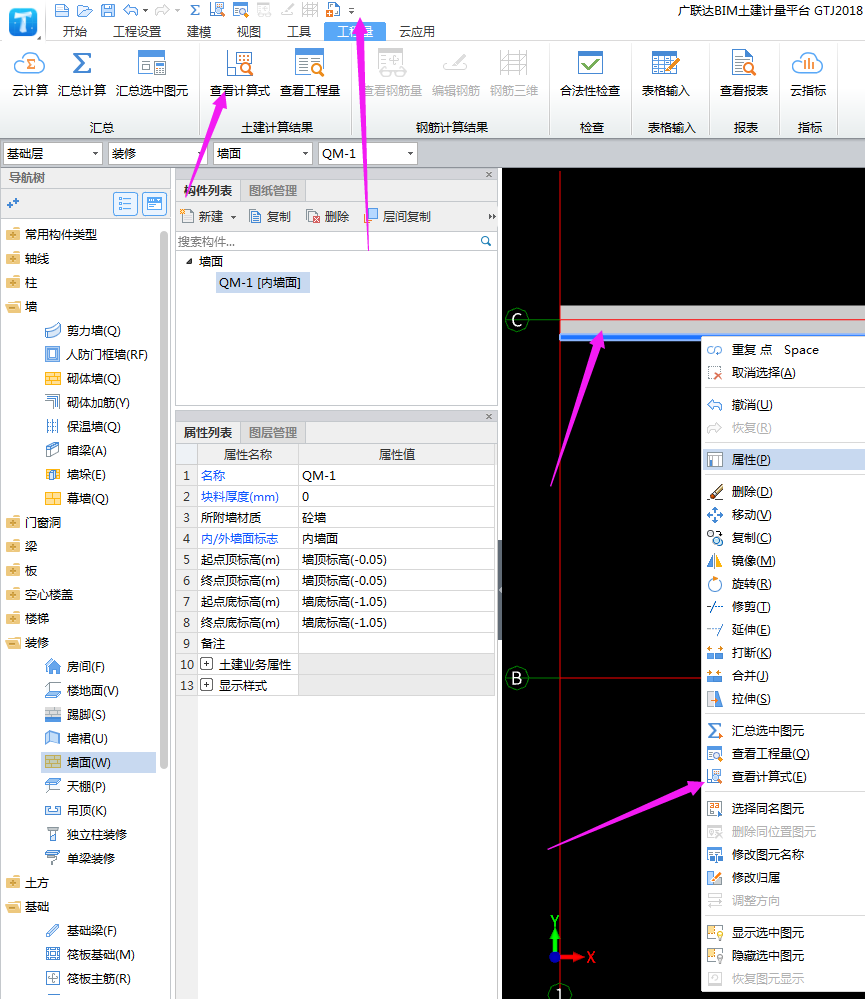Open the 建模 ribbon tab

tap(199, 31)
